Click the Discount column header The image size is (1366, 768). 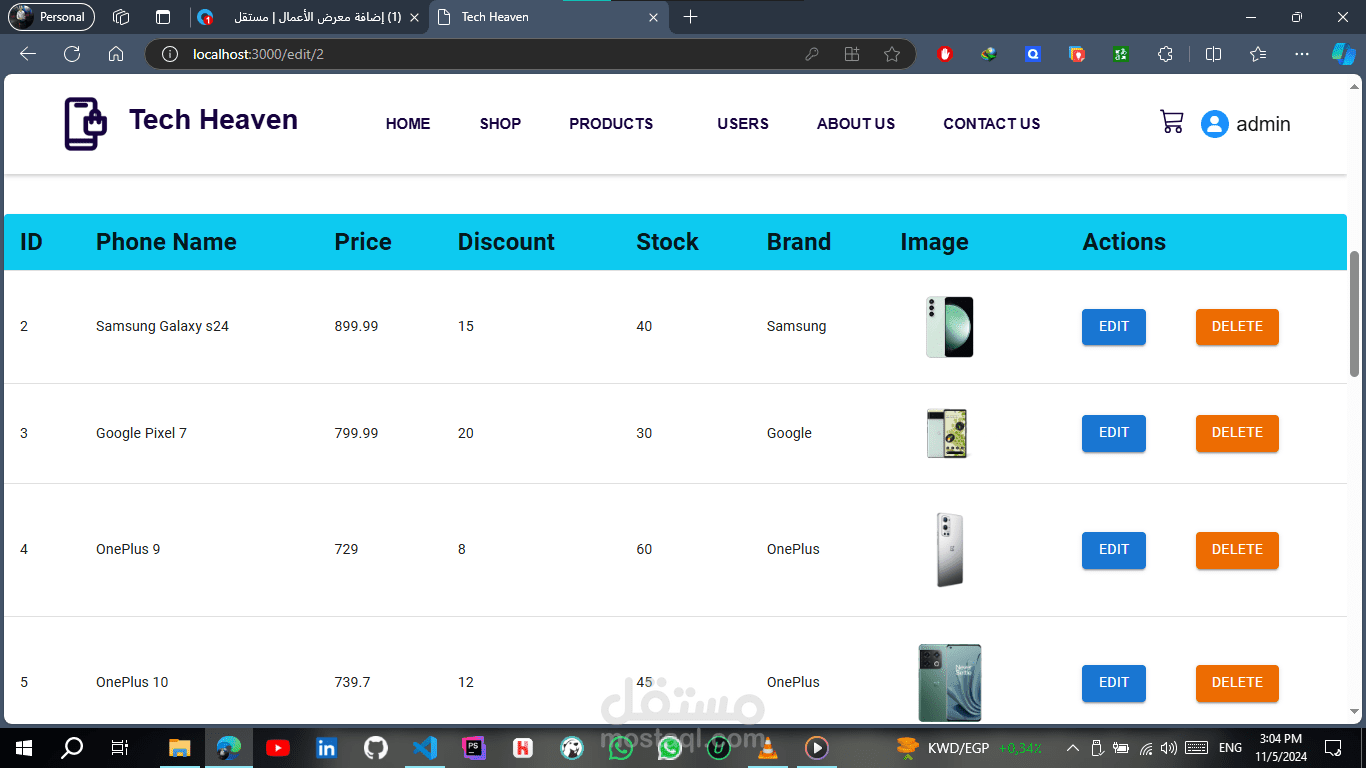tap(506, 242)
